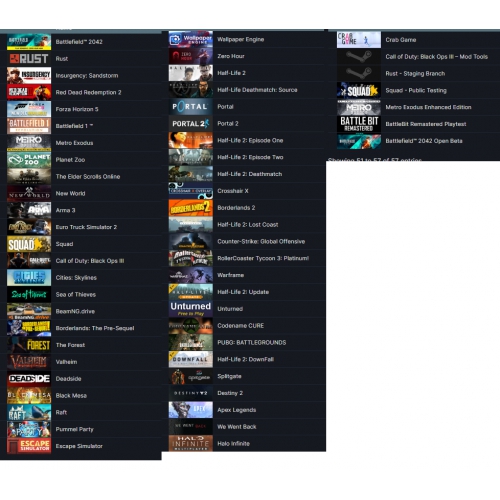This screenshot has height=500, width=500.
Task: Click the Deadside logo thumbnail
Action: click(29, 379)
